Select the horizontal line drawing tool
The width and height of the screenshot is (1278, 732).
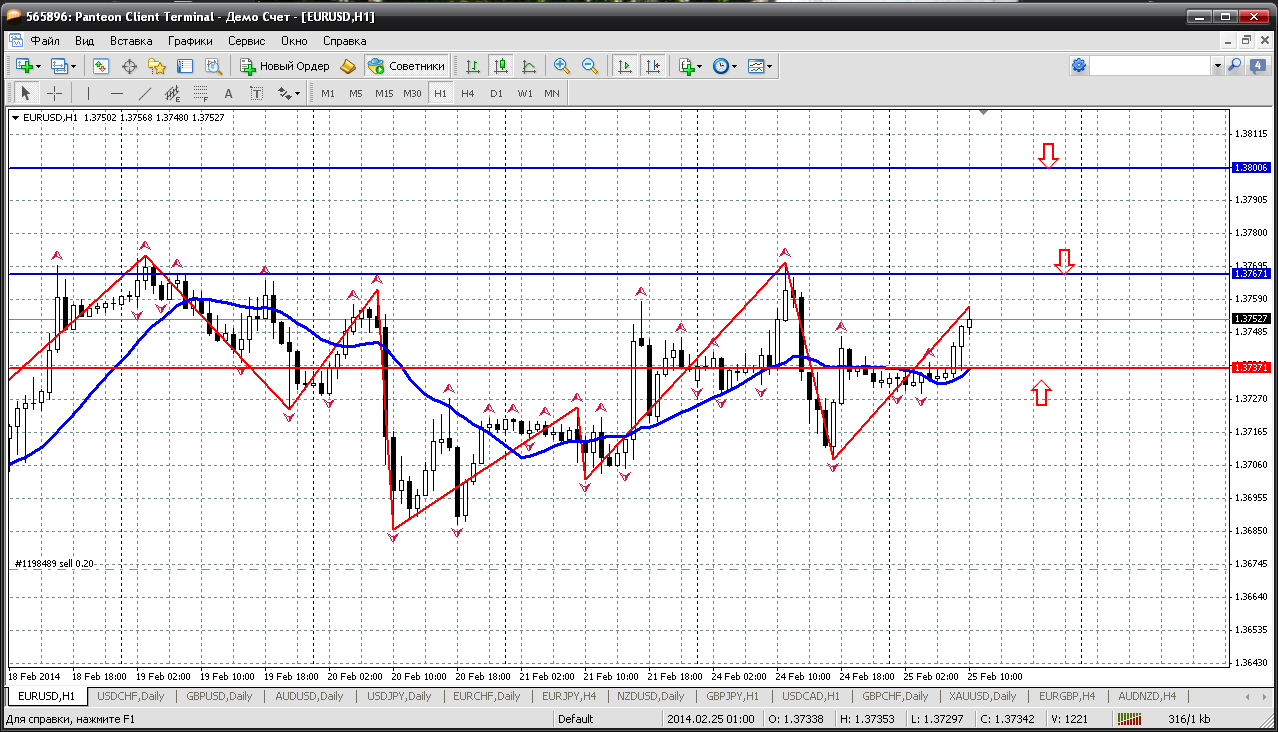click(x=116, y=93)
